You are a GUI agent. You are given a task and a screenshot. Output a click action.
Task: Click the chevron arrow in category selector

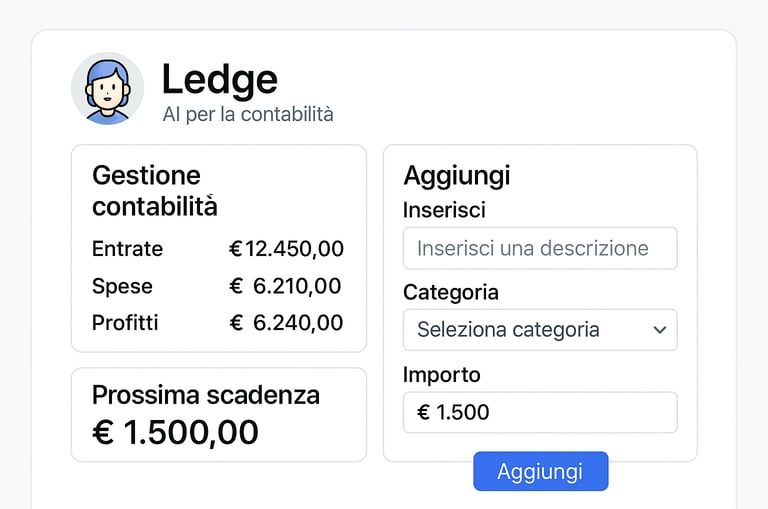(659, 330)
